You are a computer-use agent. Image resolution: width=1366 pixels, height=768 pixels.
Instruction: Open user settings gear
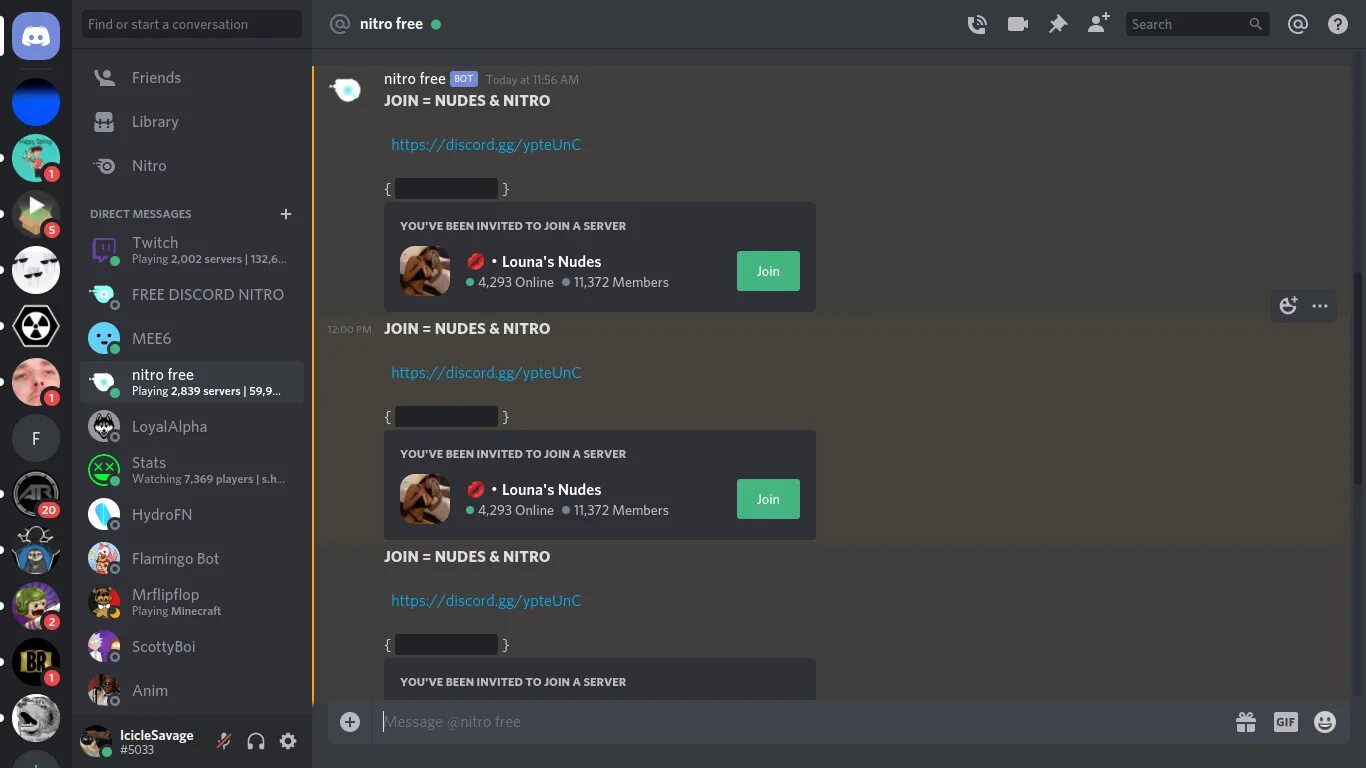[288, 741]
